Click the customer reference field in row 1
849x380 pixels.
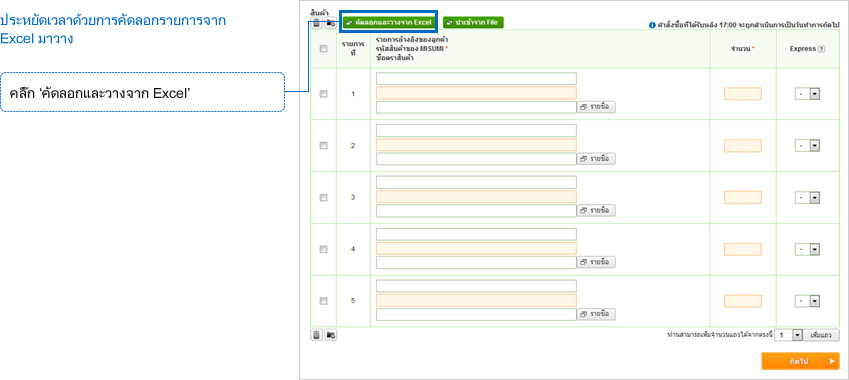tap(476, 79)
